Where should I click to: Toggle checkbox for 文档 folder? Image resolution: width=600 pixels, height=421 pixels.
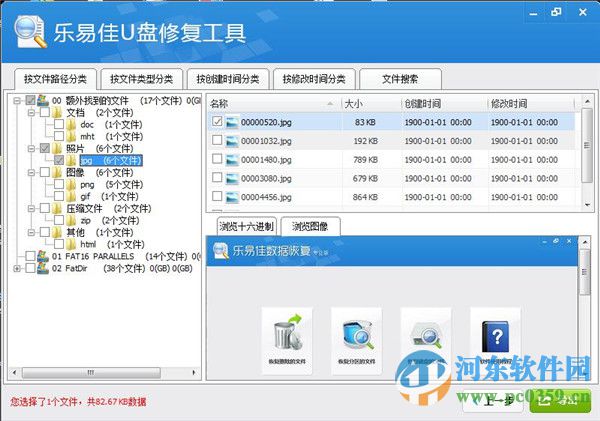pos(45,113)
